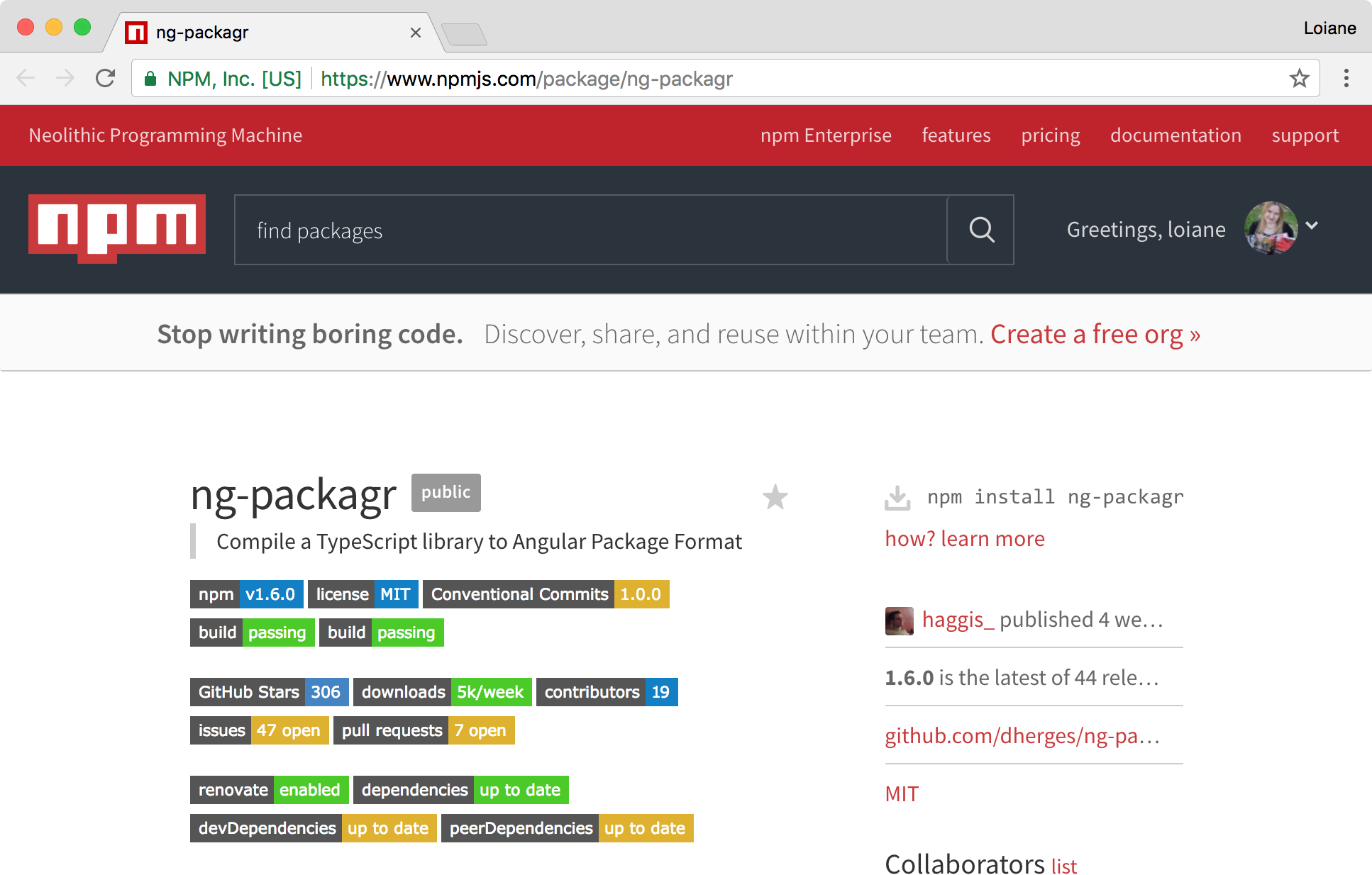1372x875 pixels.
Task: Click the download icon beside npm install
Action: coord(897,498)
